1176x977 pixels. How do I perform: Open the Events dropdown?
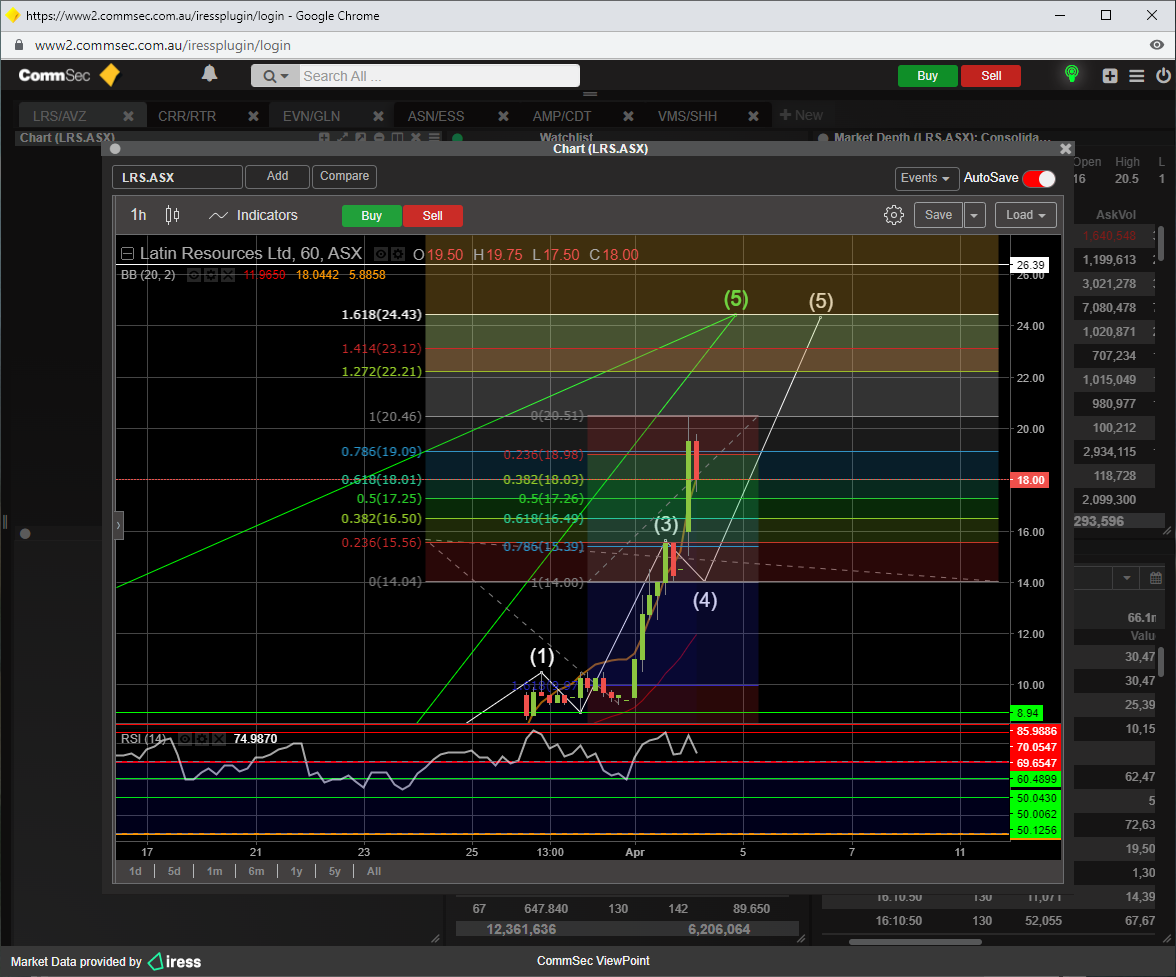pyautogui.click(x=926, y=178)
